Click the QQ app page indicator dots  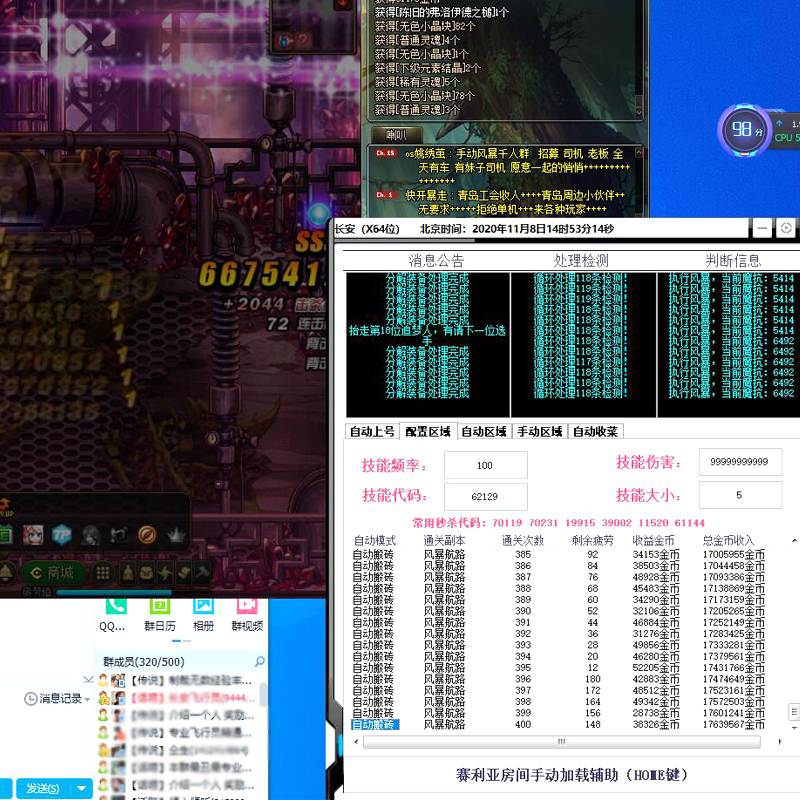pos(182,641)
